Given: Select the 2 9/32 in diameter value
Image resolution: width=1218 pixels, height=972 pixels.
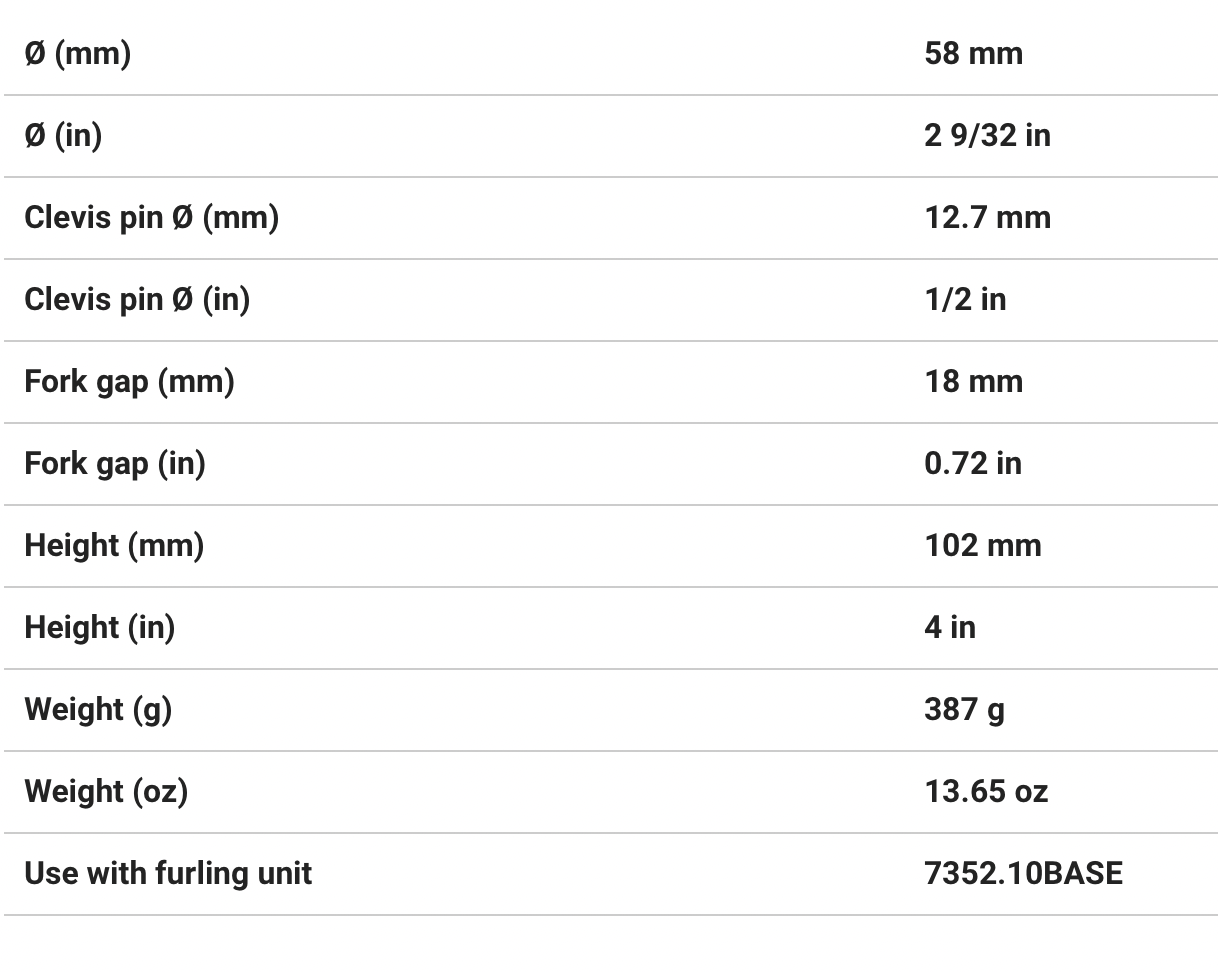Looking at the screenshot, I should pos(987,135).
